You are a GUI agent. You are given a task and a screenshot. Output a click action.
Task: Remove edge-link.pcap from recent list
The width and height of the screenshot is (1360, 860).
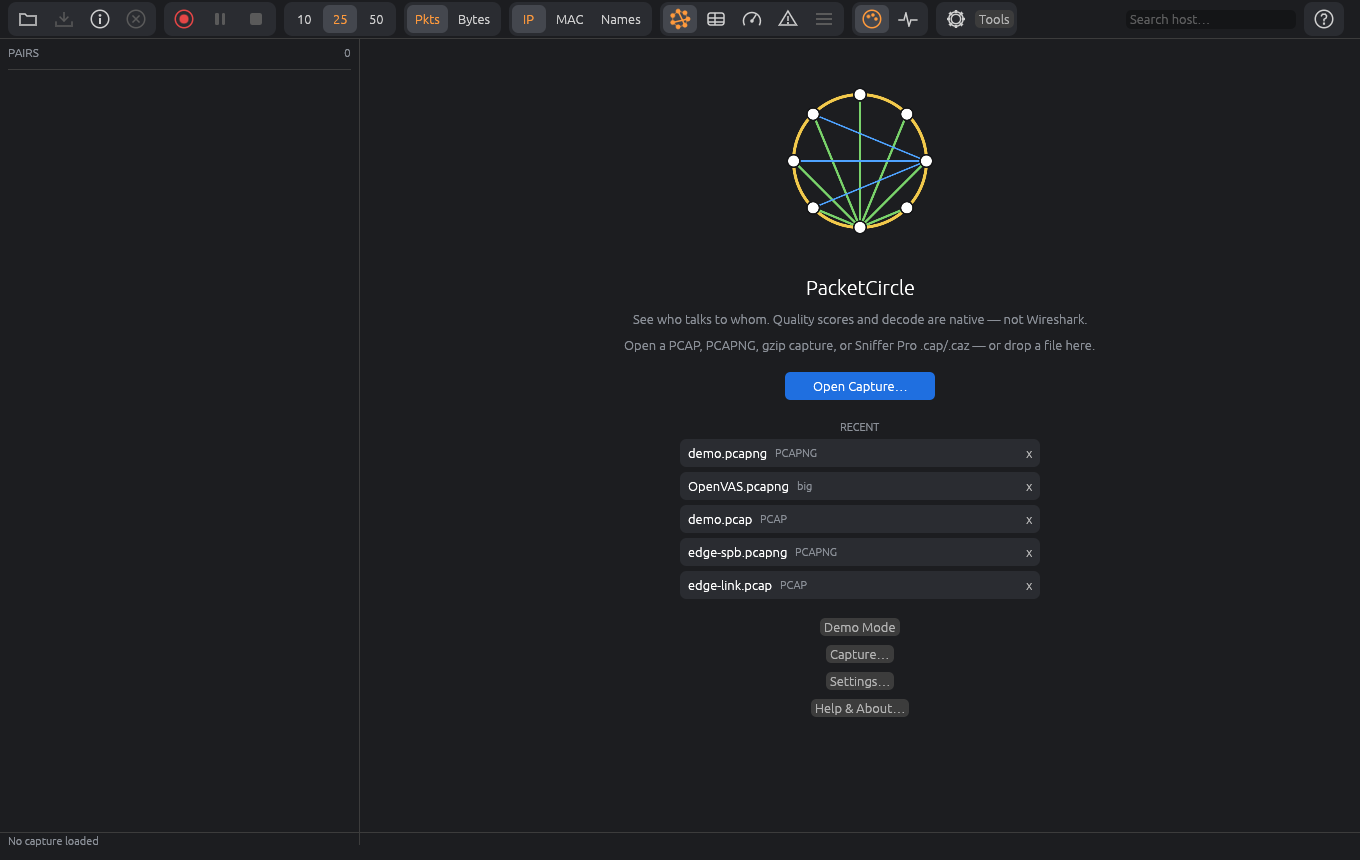[1029, 586]
